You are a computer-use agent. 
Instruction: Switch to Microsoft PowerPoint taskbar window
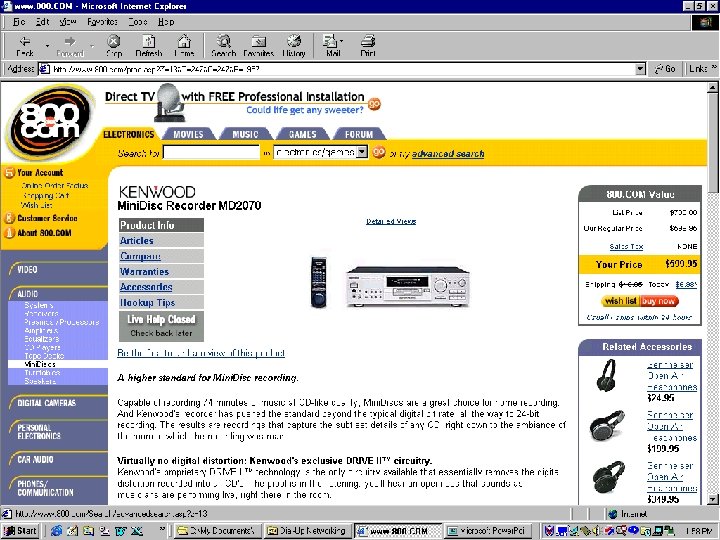(x=489, y=531)
